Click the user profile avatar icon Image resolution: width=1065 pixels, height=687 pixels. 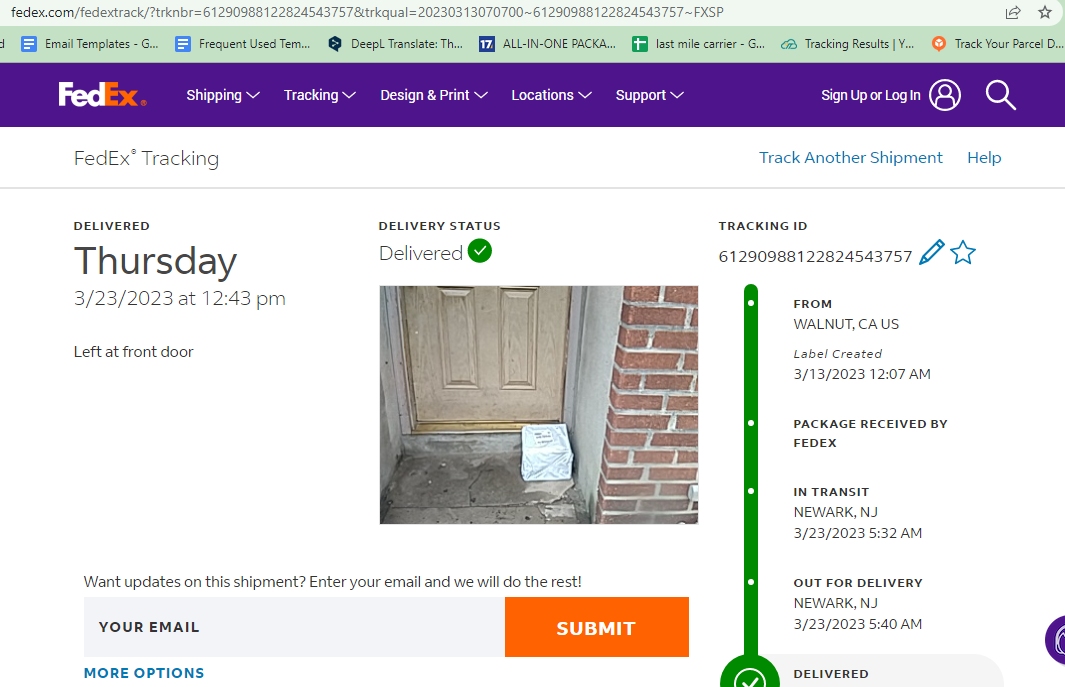point(945,95)
